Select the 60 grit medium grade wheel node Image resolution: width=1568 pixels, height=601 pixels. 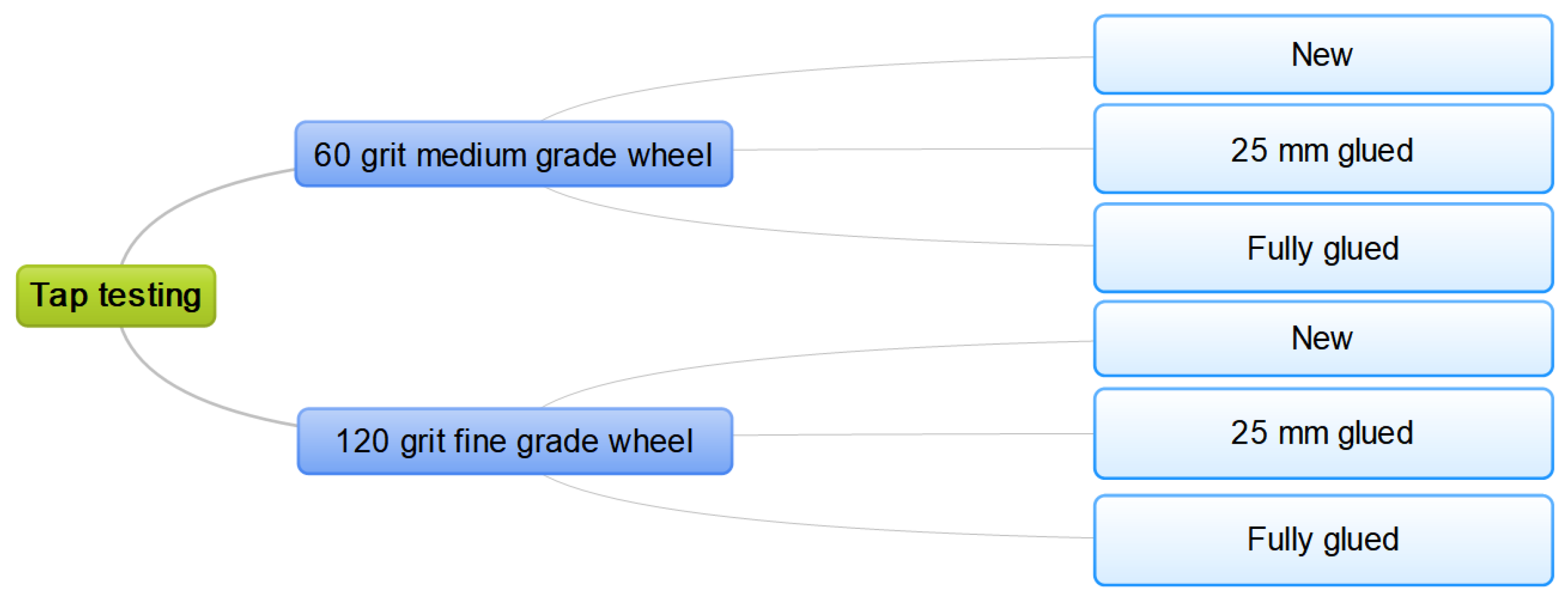(x=513, y=154)
